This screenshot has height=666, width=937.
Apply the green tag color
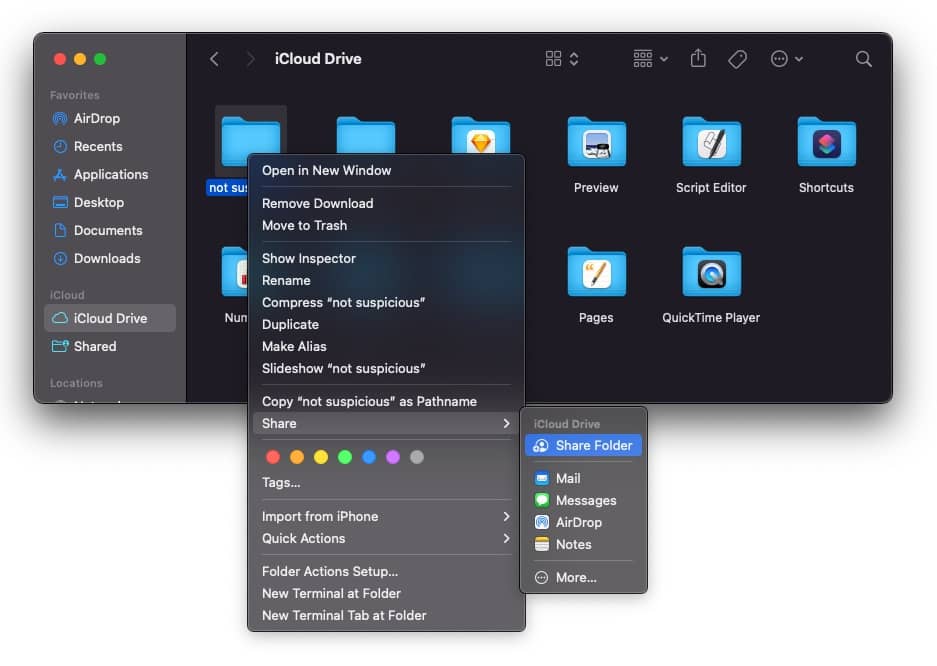[345, 458]
